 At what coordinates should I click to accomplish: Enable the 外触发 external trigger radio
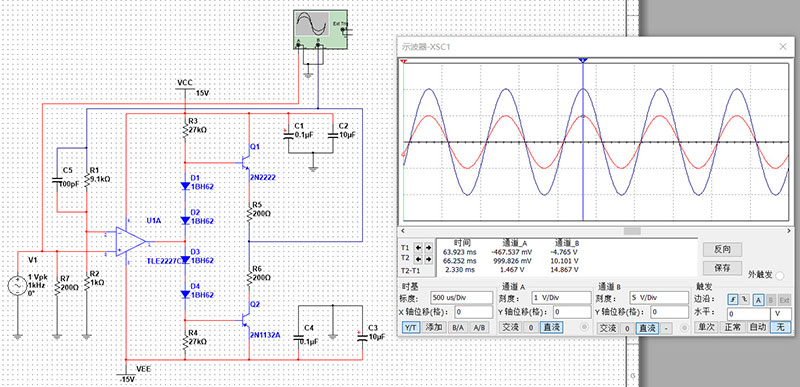pyautogui.click(x=780, y=276)
